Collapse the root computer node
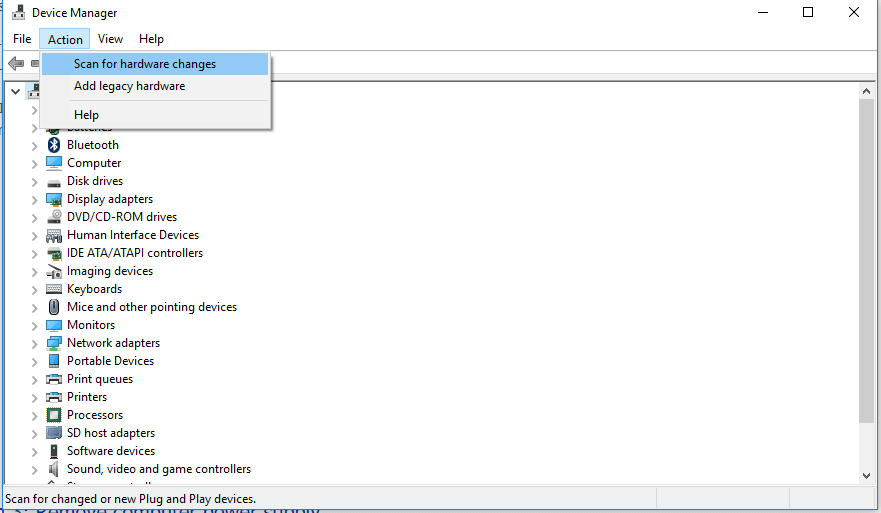Screen dimensions: 881x513 [14, 92]
